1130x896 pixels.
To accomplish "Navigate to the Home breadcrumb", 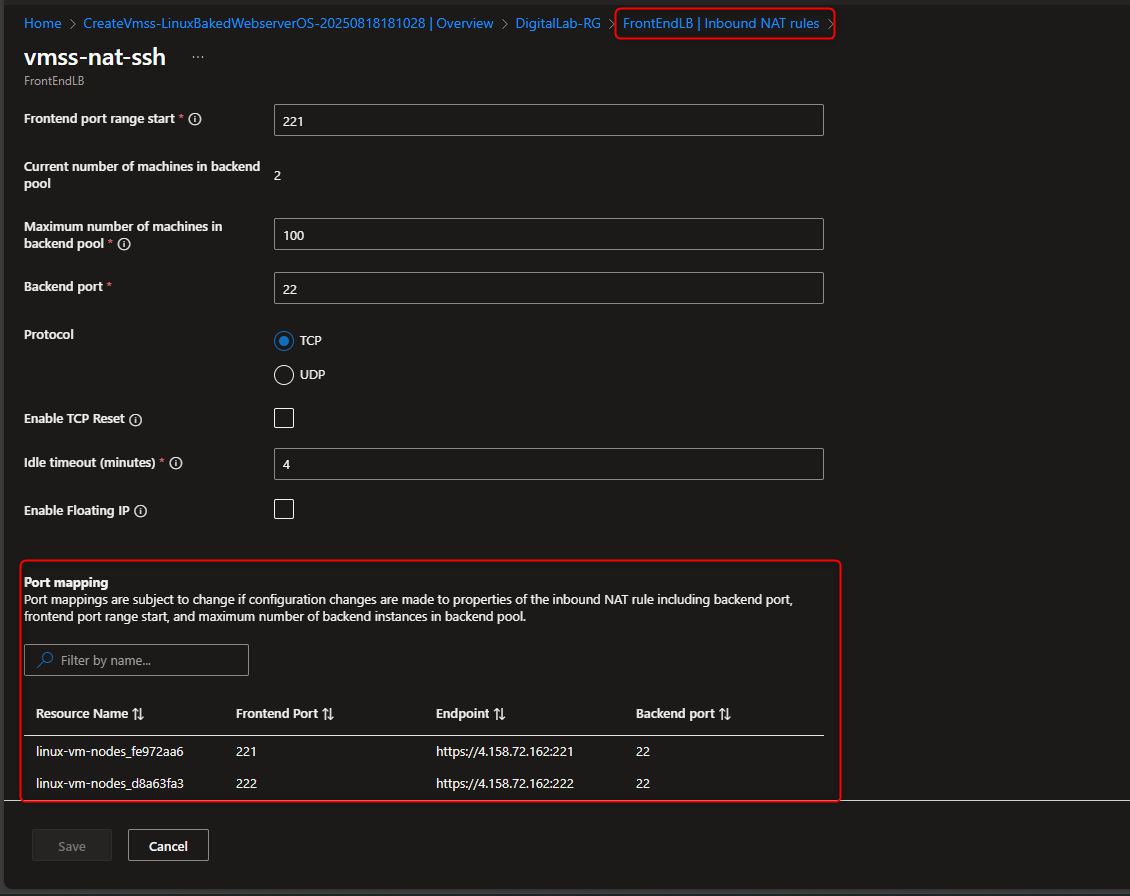I will tap(42, 23).
